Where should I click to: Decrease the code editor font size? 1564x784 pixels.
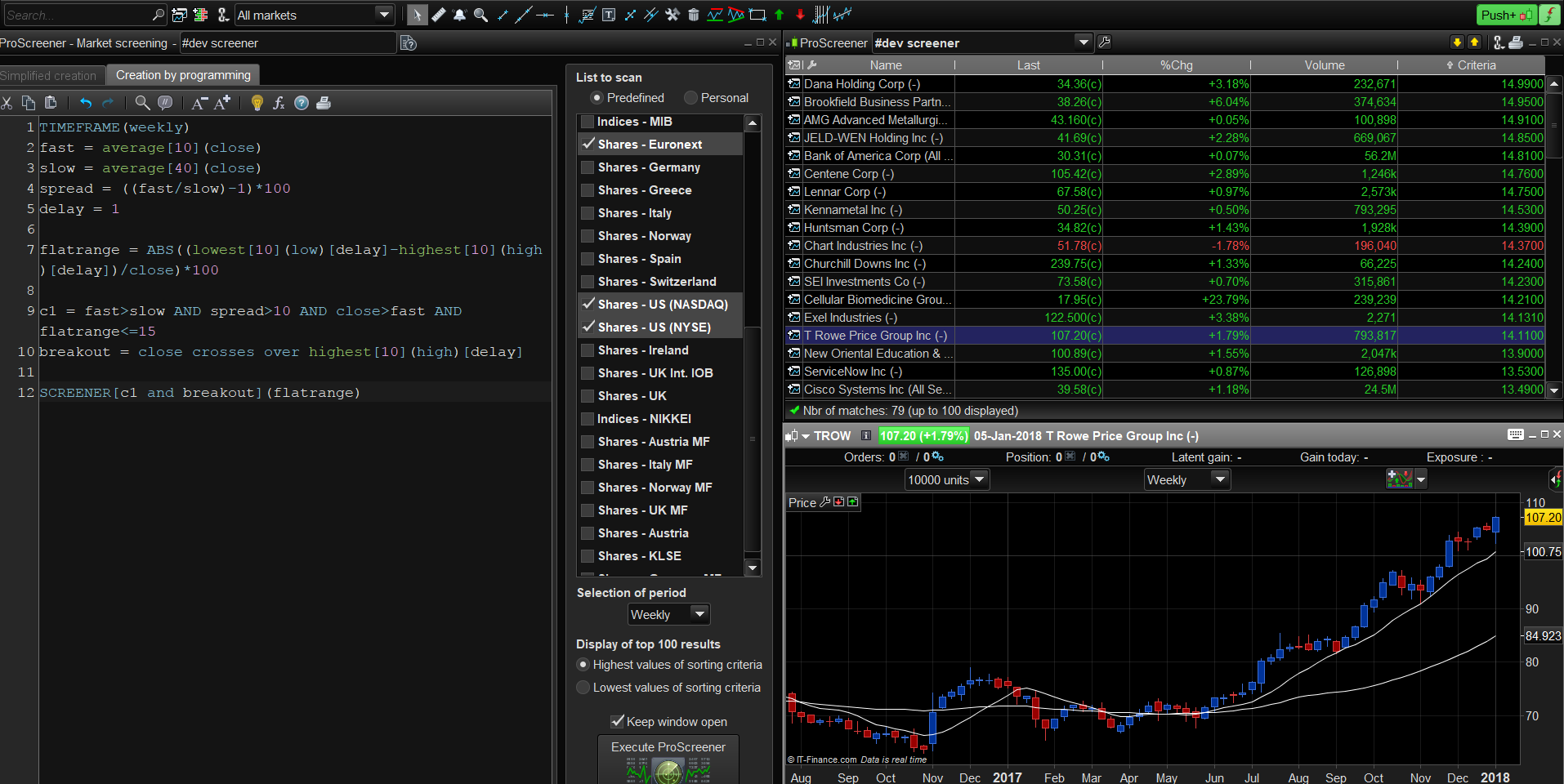click(x=199, y=103)
